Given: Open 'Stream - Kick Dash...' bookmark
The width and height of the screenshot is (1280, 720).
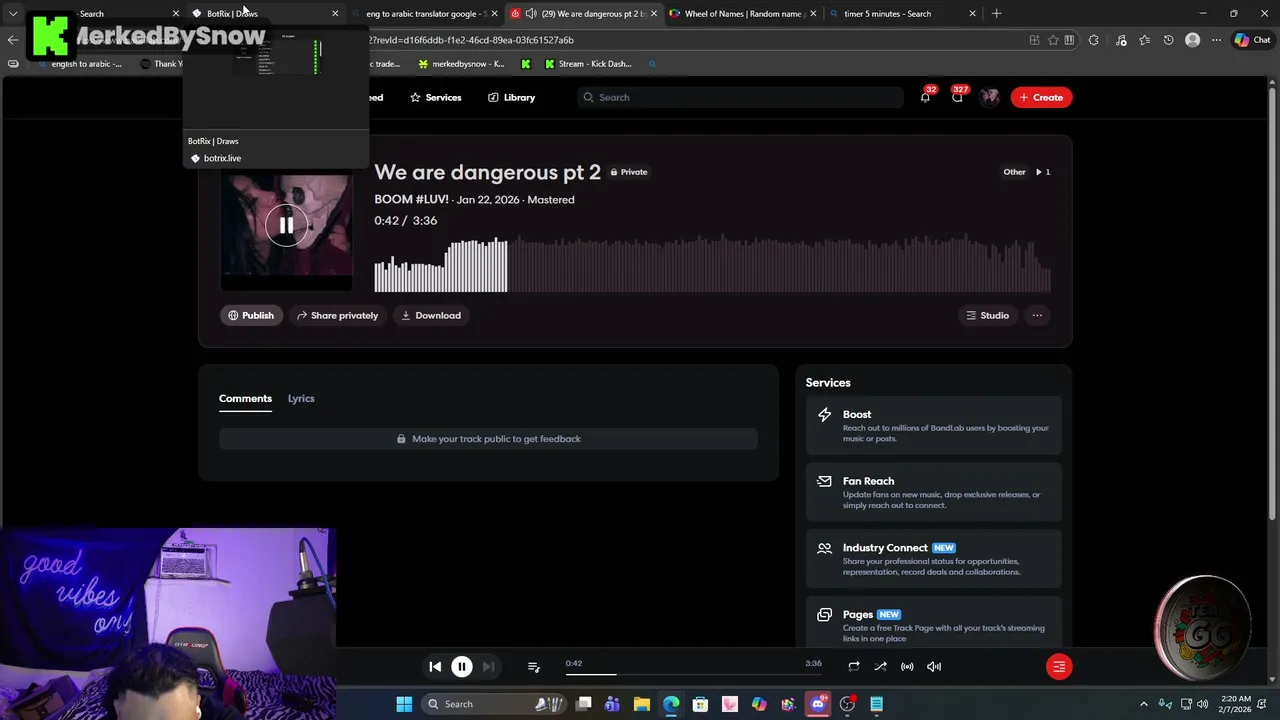Looking at the screenshot, I should 588,64.
